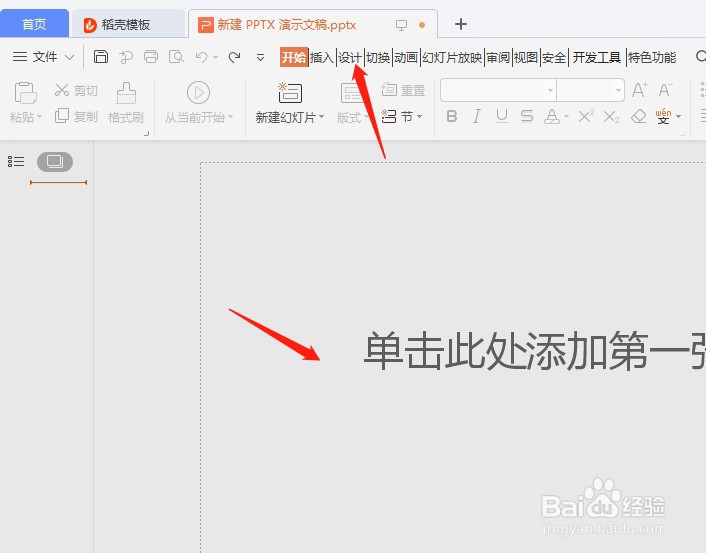This screenshot has width=706, height=553.
Task: Click the Redo arrow
Action: click(x=234, y=57)
